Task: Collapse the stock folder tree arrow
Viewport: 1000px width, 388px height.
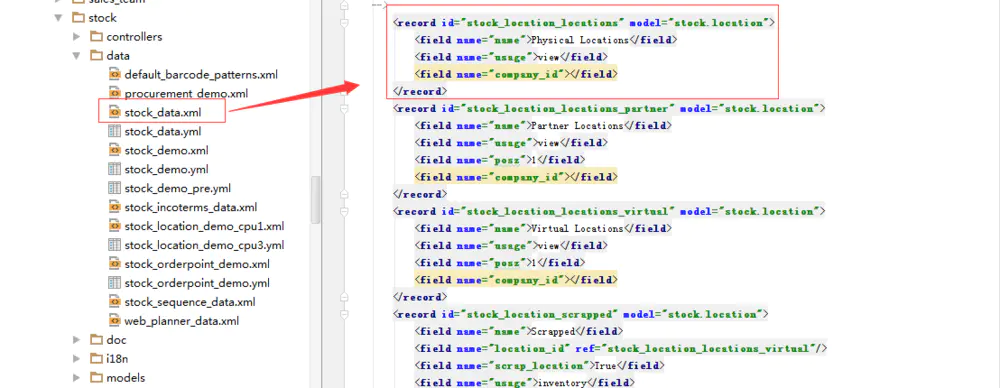Action: 59,18
